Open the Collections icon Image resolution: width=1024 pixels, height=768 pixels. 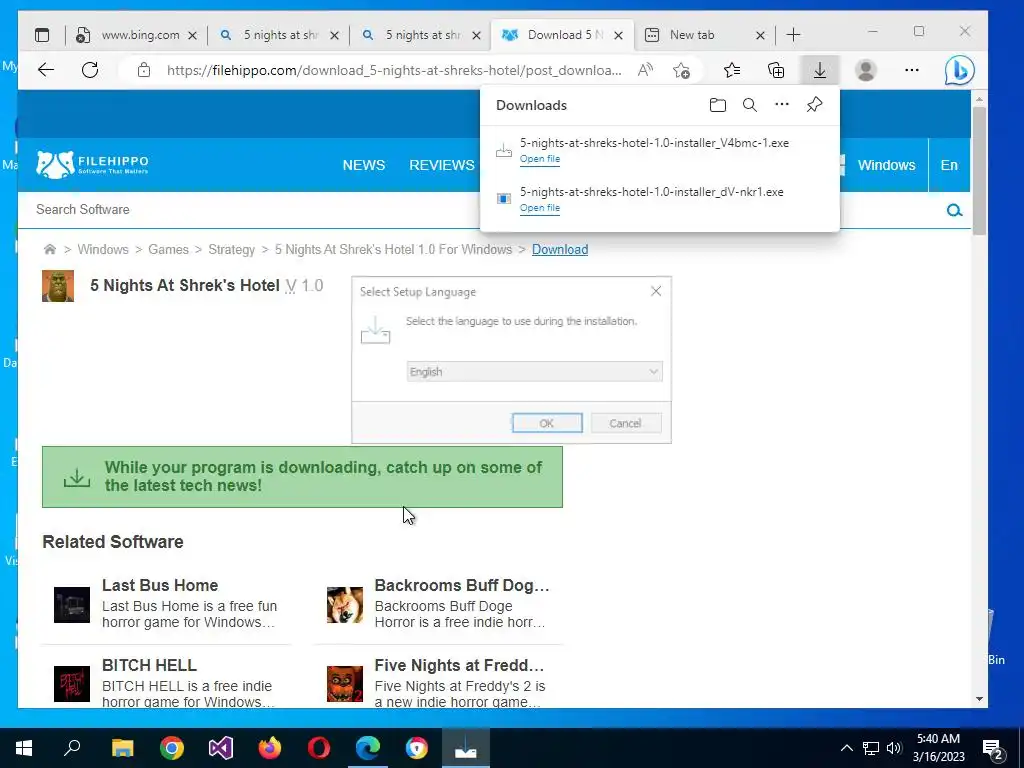coord(776,70)
